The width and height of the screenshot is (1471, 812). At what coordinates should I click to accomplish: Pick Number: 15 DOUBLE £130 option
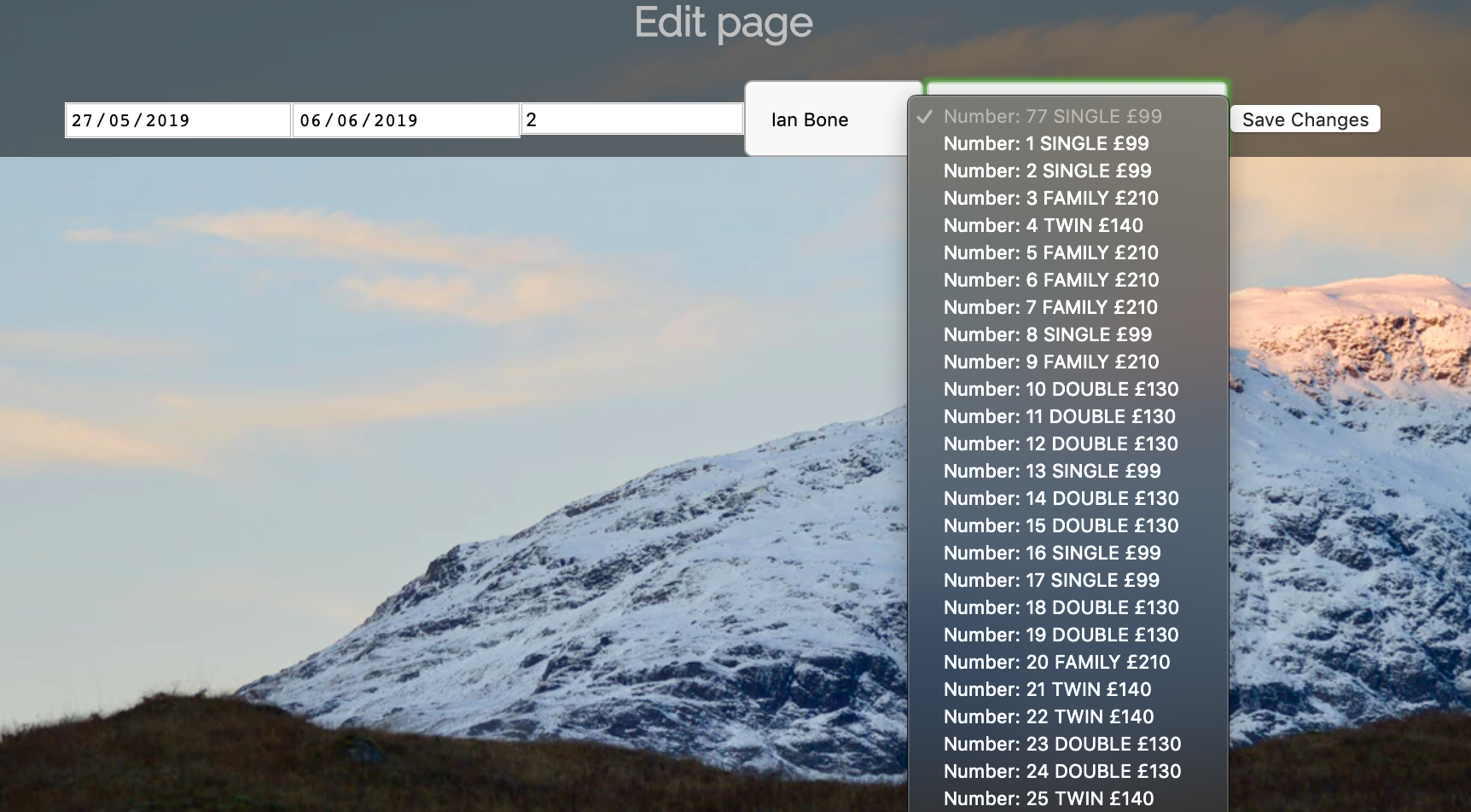[x=1061, y=525]
